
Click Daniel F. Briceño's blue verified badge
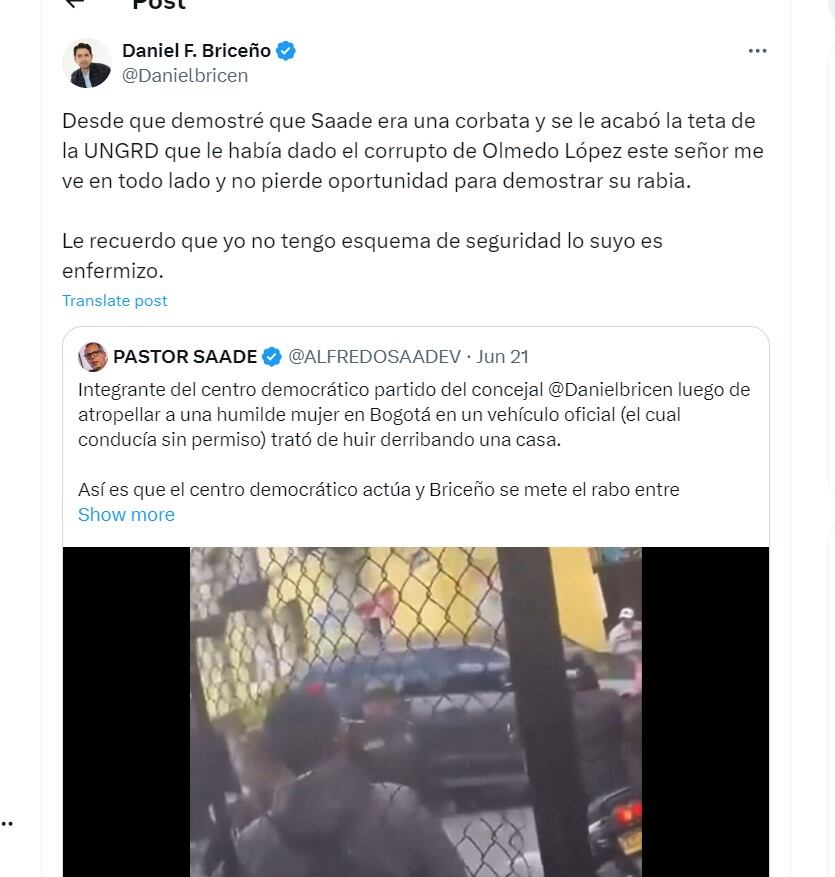[x=286, y=51]
